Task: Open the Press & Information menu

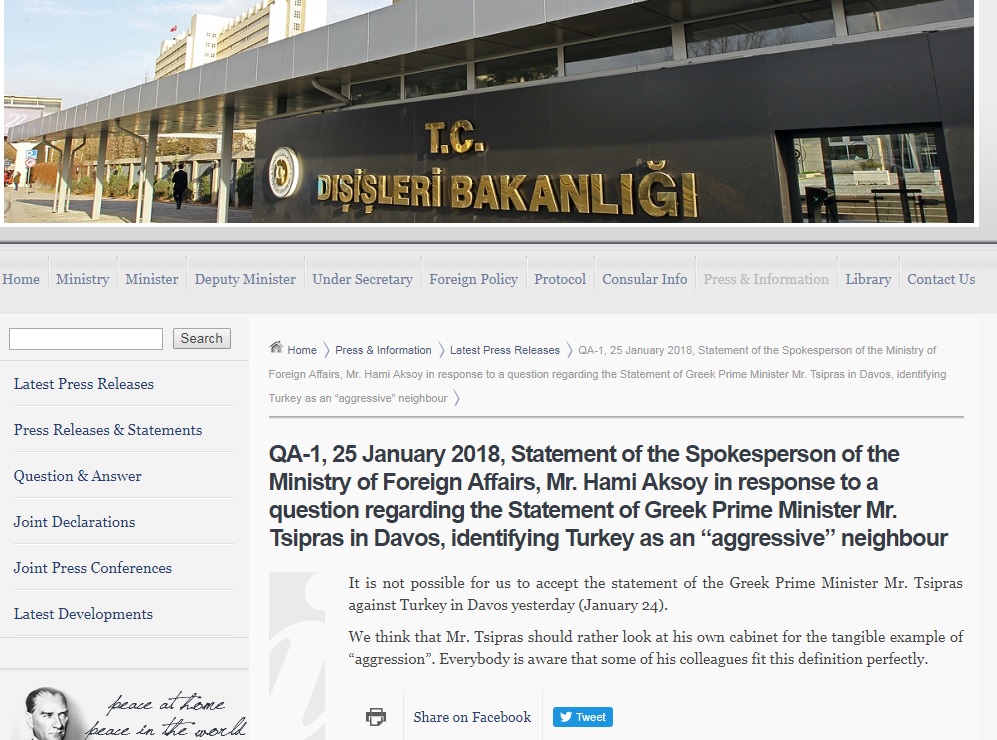Action: tap(766, 279)
